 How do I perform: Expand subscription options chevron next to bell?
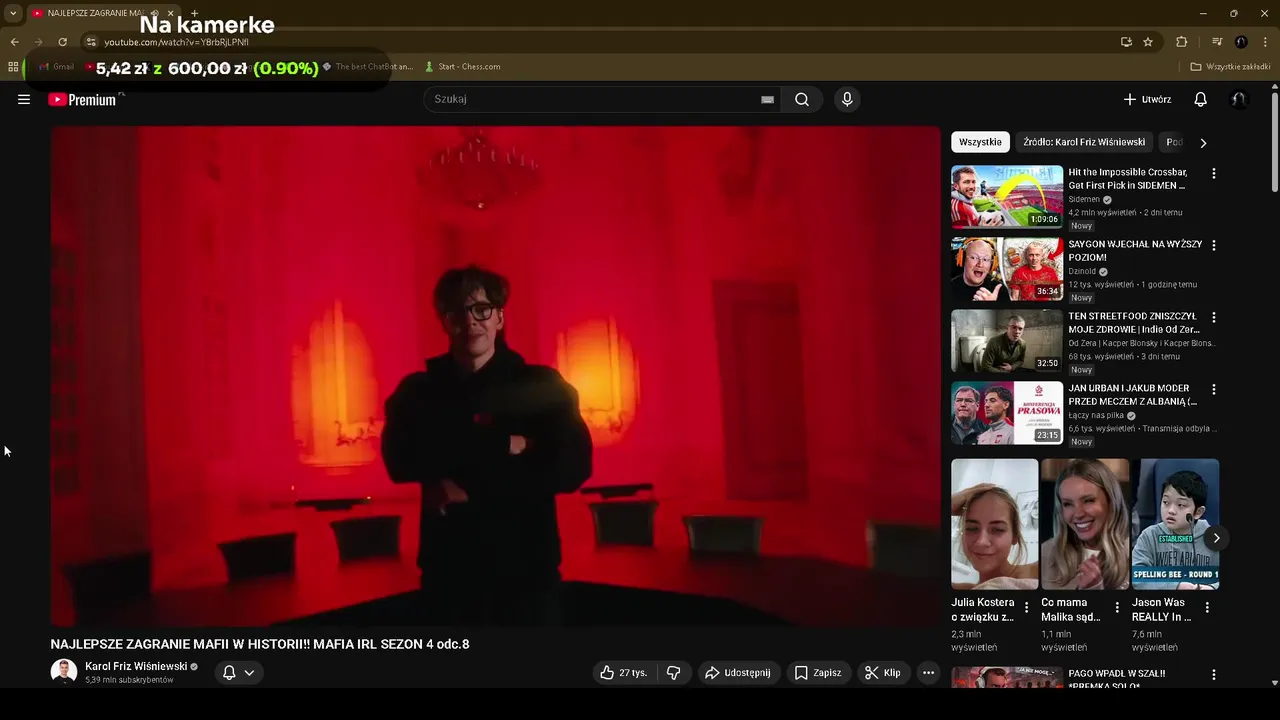(x=249, y=673)
